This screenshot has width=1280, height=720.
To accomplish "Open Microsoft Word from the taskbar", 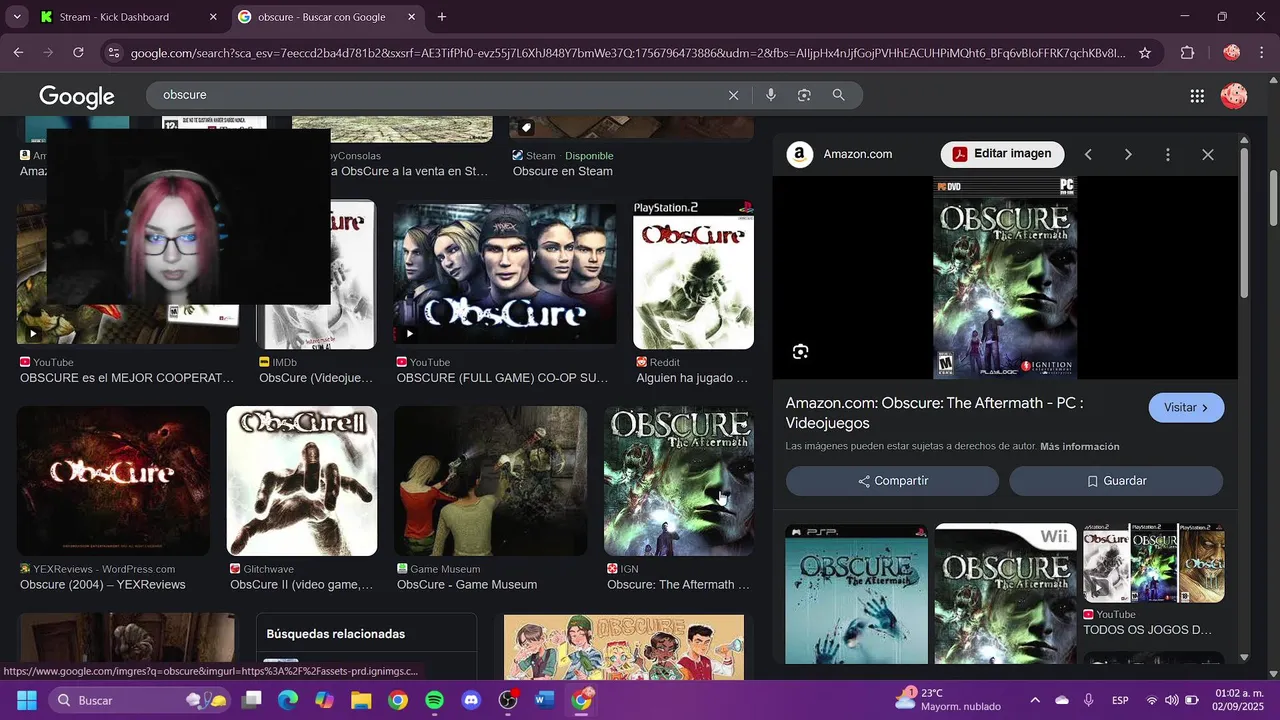I will (x=544, y=700).
